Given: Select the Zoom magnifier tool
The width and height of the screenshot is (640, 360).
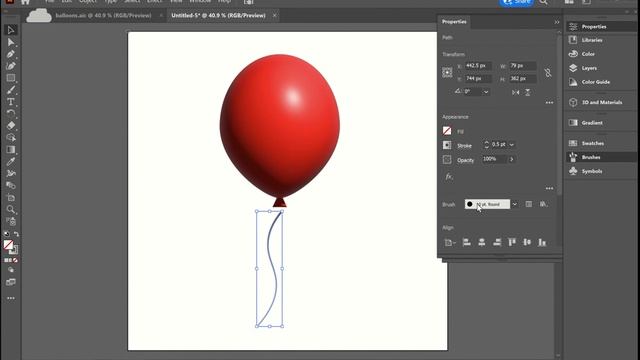Looking at the screenshot, I should click(x=11, y=209).
